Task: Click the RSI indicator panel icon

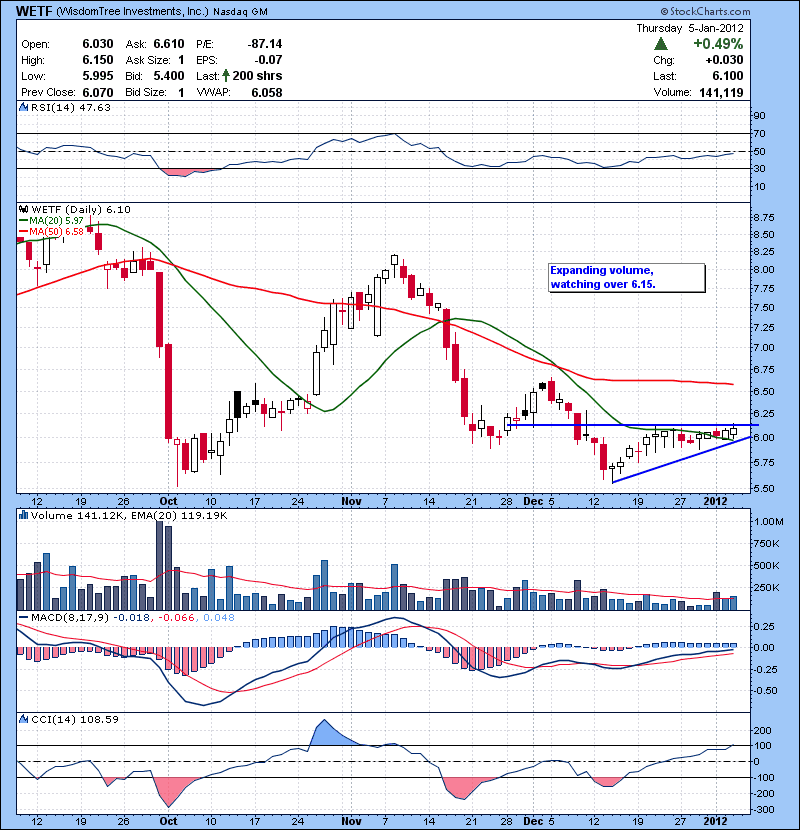Action: (x=23, y=107)
